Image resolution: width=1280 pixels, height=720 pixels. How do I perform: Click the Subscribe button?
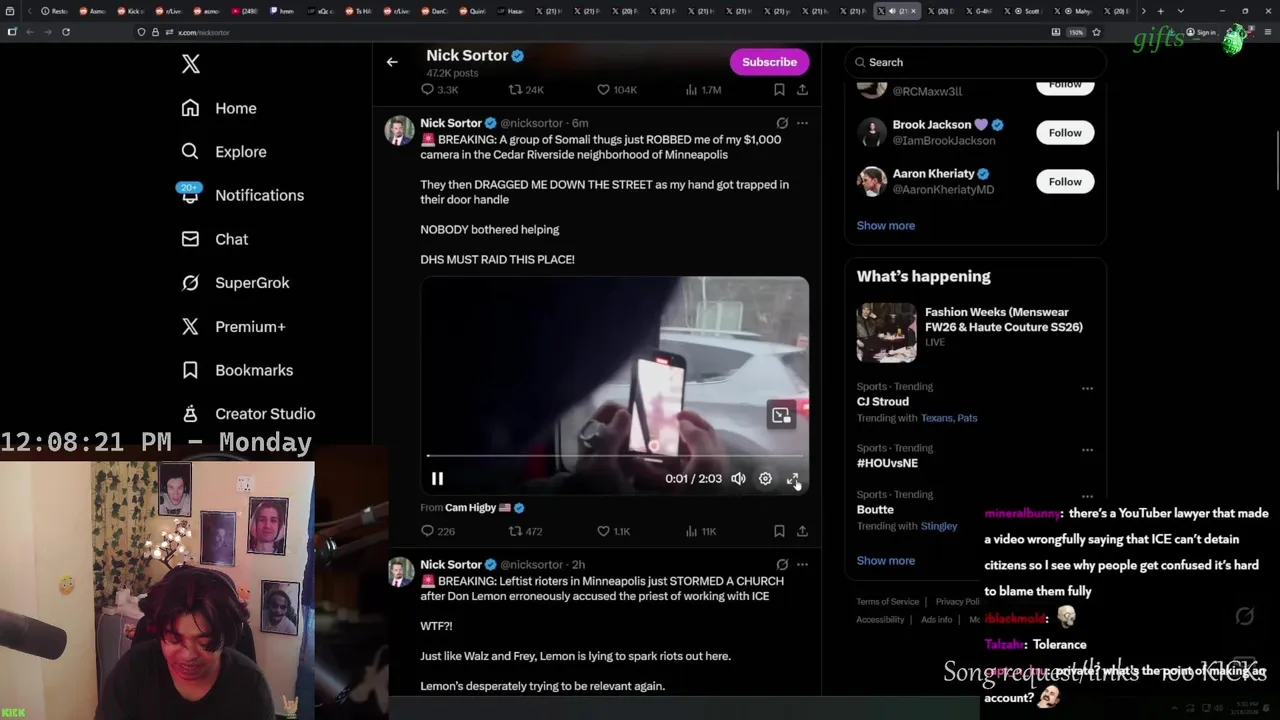769,62
